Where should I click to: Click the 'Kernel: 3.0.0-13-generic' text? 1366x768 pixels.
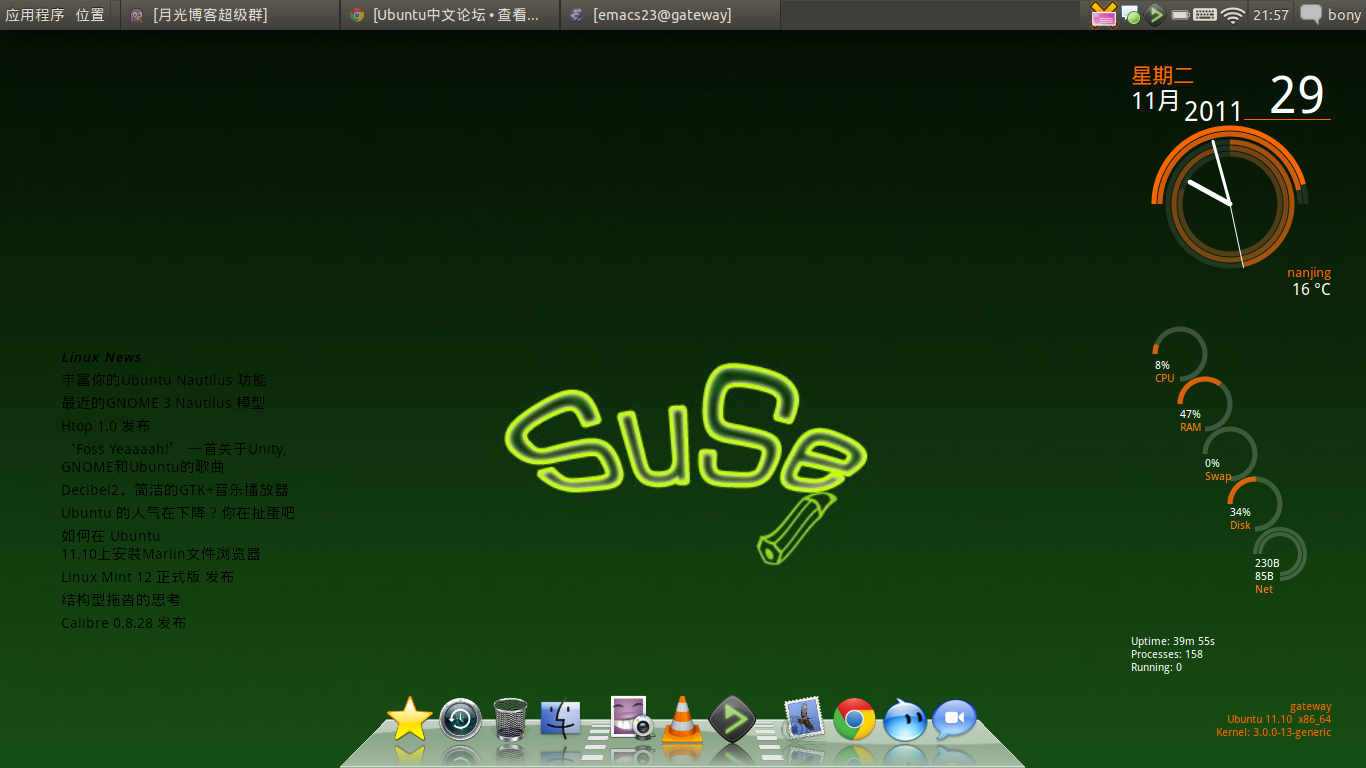1274,732
